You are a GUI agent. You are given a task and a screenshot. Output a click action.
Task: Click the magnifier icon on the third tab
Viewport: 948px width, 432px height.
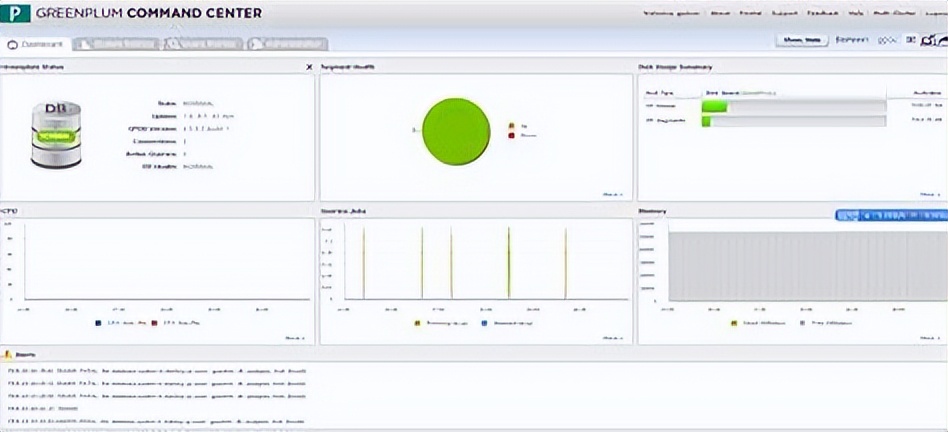(x=172, y=44)
